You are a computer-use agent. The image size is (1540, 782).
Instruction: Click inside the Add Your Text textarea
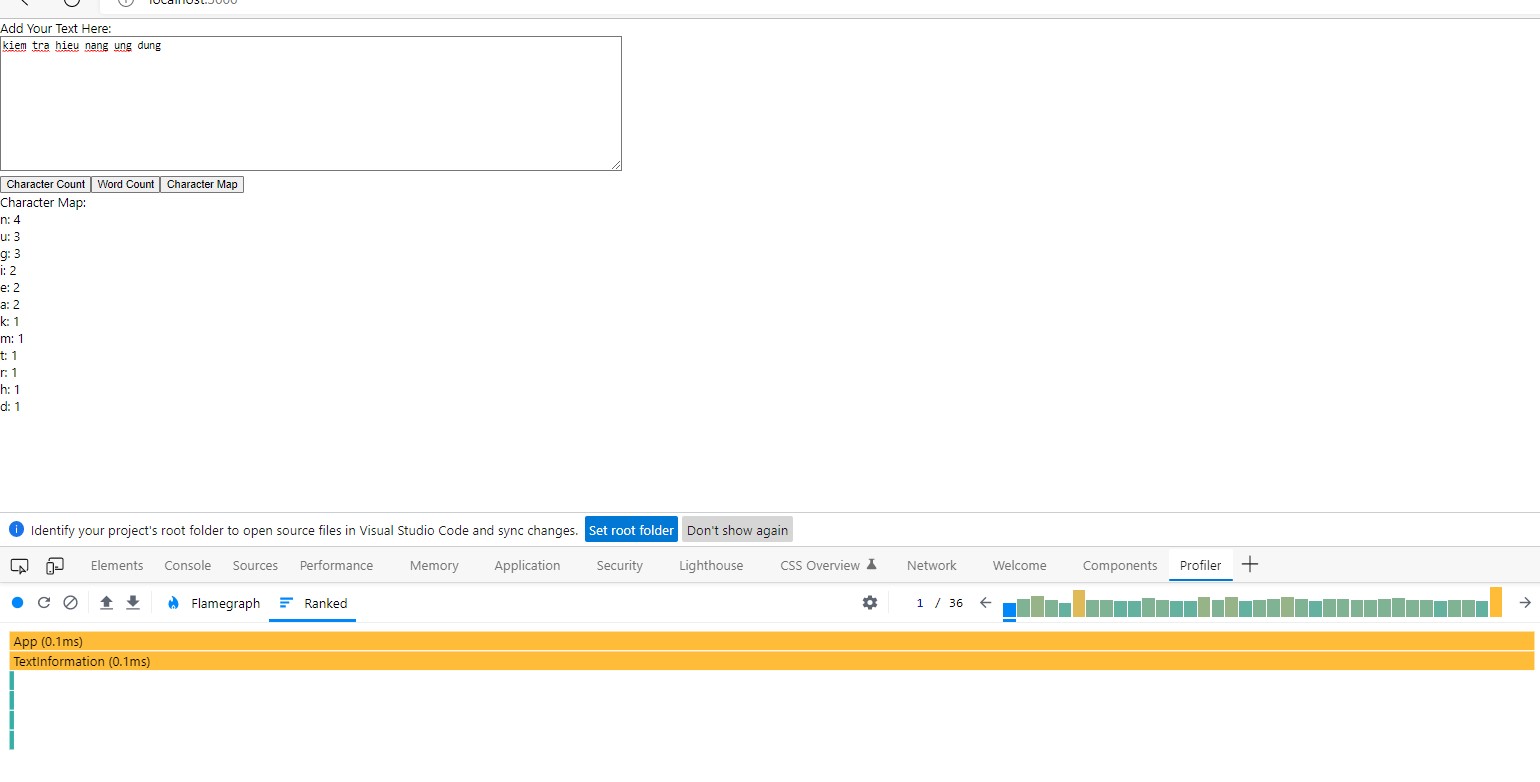(x=310, y=100)
